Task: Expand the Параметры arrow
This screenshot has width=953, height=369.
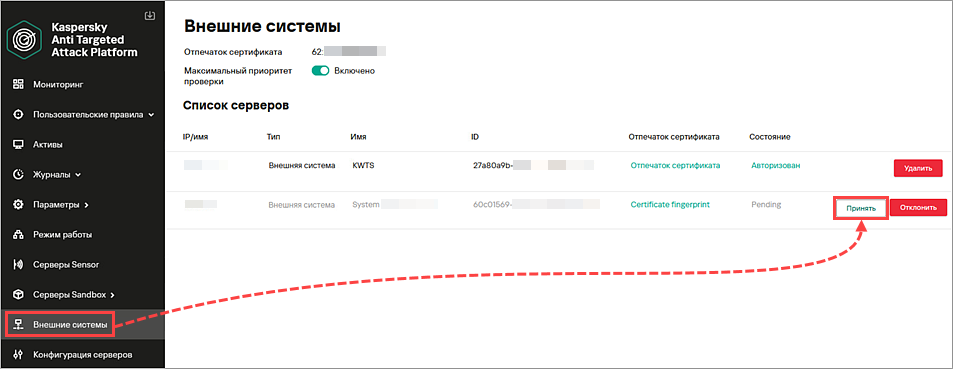Action: [x=86, y=205]
